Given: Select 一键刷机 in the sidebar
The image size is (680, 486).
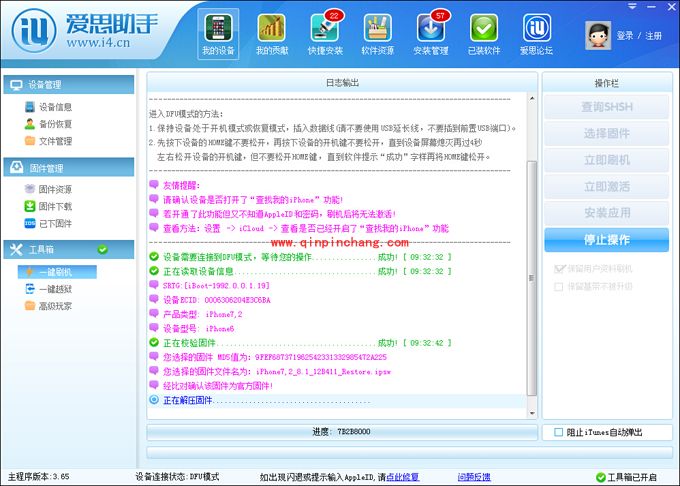Looking at the screenshot, I should (57, 272).
